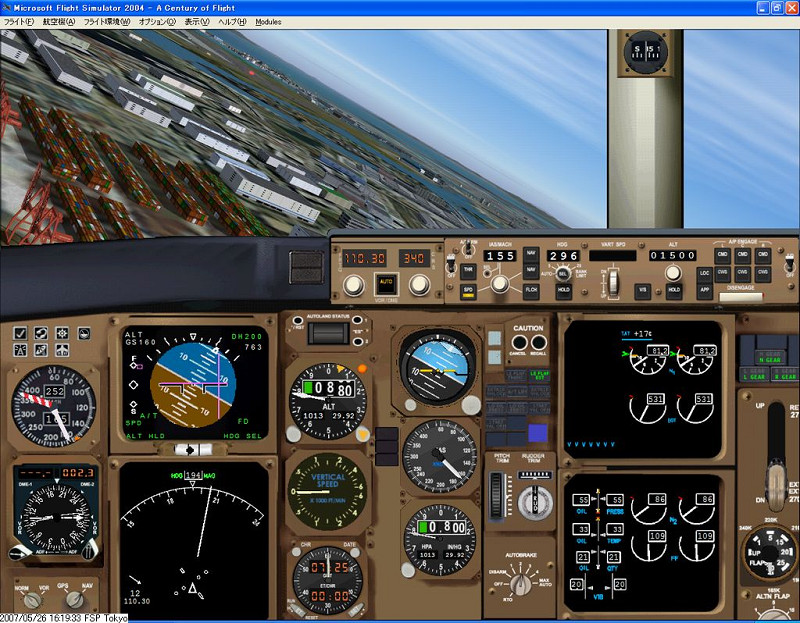
Task: Click the CHR button on the clock
Action: [x=296, y=552]
